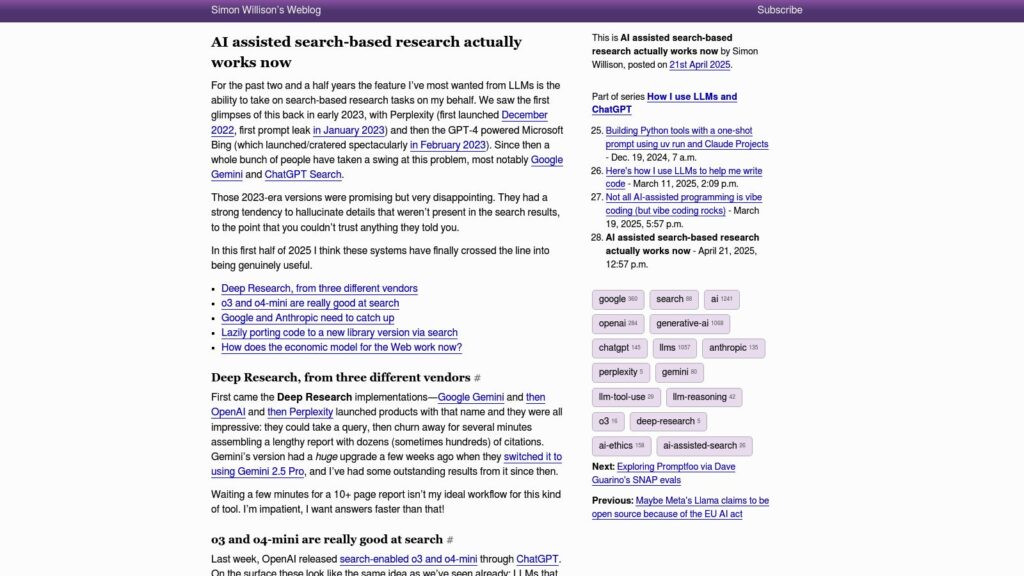This screenshot has height=576, width=1024.
Task: Select the anthropic tag
Action: (733, 348)
